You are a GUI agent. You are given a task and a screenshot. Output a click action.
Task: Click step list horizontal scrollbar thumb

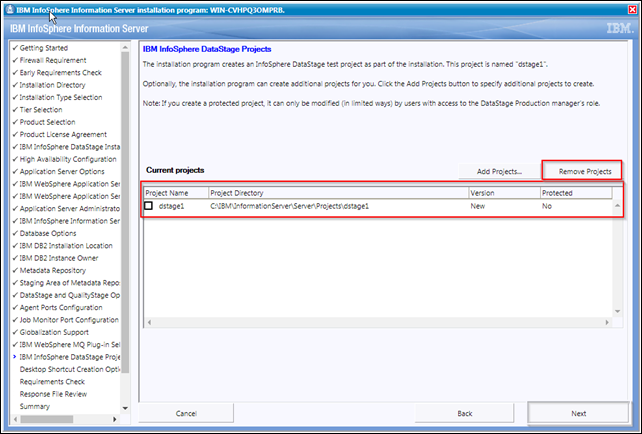47,419
